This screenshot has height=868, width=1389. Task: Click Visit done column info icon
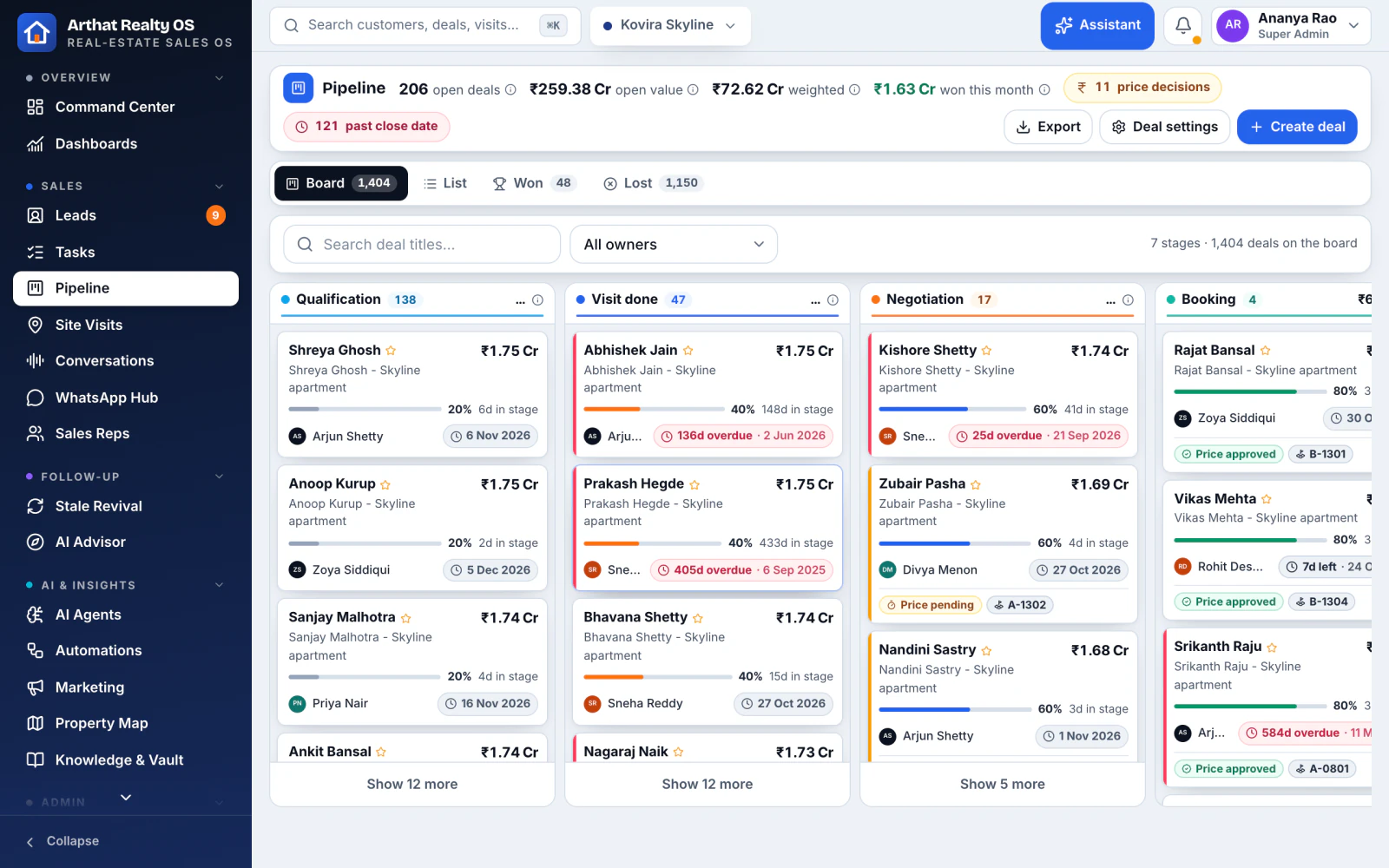coord(833,300)
